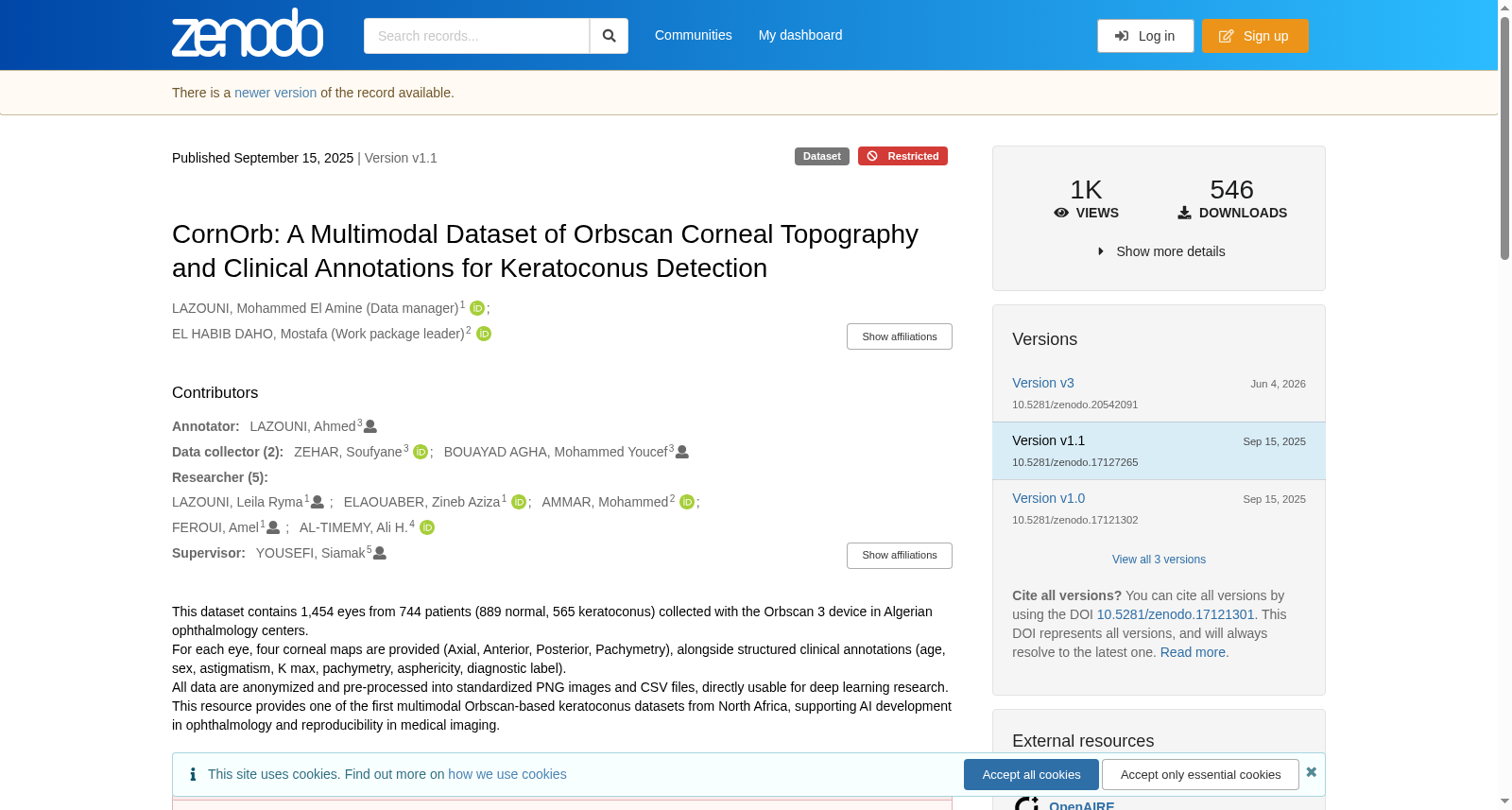This screenshot has height=810, width=1512.
Task: Click the page vertical scrollbar thumb
Action: coord(1504,137)
